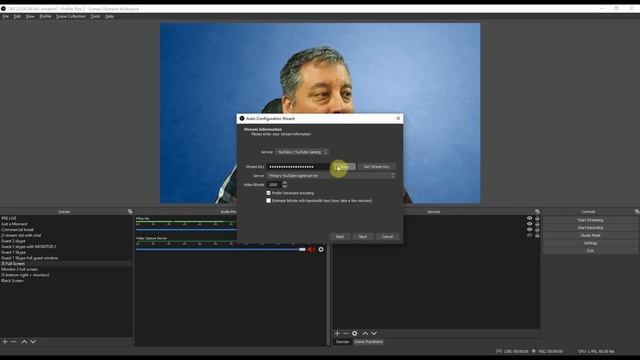The image size is (640, 360).
Task: Move the selected scene down
Action: pos(33,341)
